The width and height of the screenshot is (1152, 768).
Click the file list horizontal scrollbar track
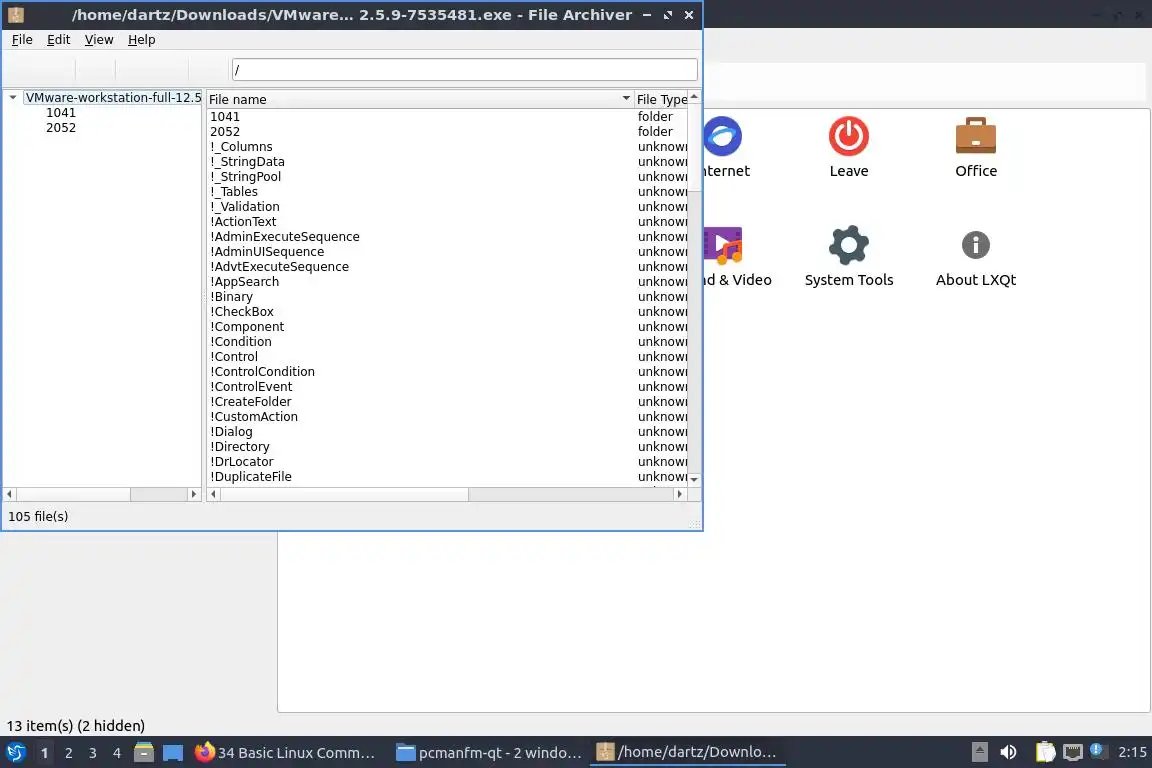(571, 495)
